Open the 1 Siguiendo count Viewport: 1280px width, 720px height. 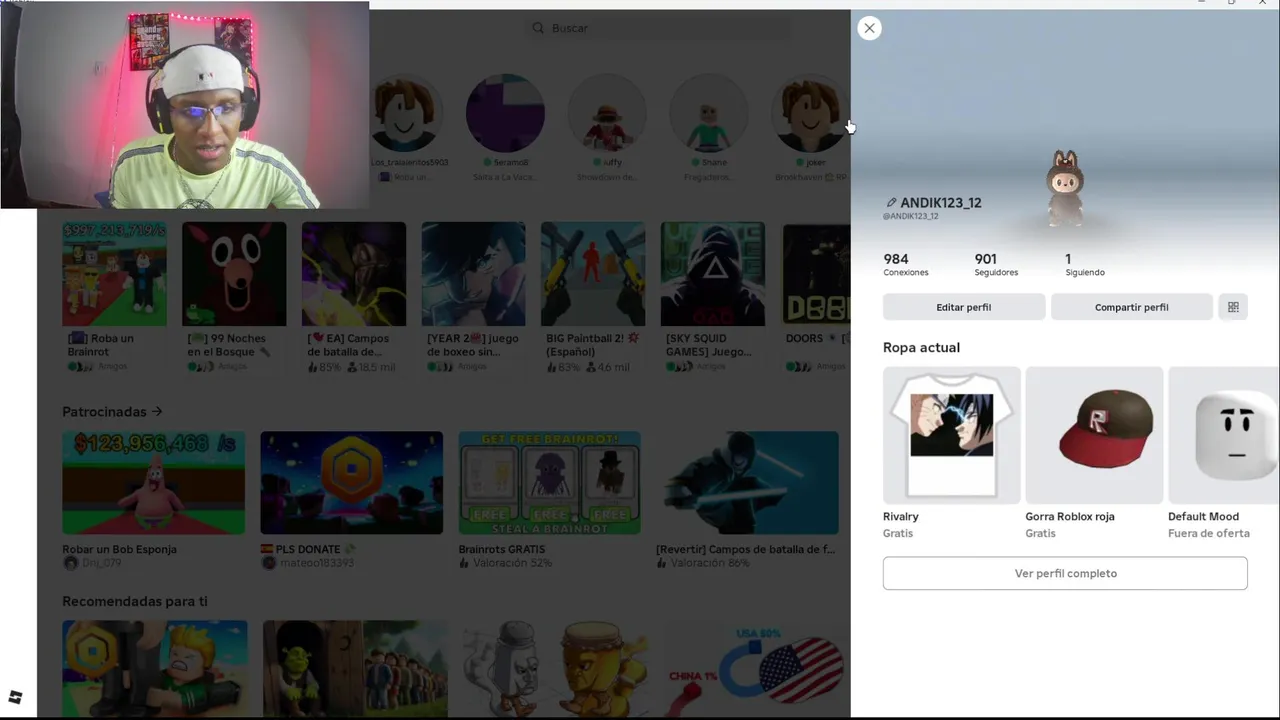(x=1085, y=264)
